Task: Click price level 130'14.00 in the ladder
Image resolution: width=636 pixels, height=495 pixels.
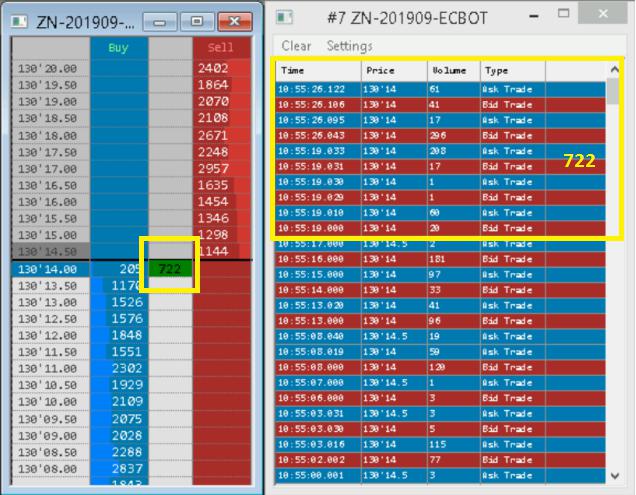Action: [x=50, y=269]
